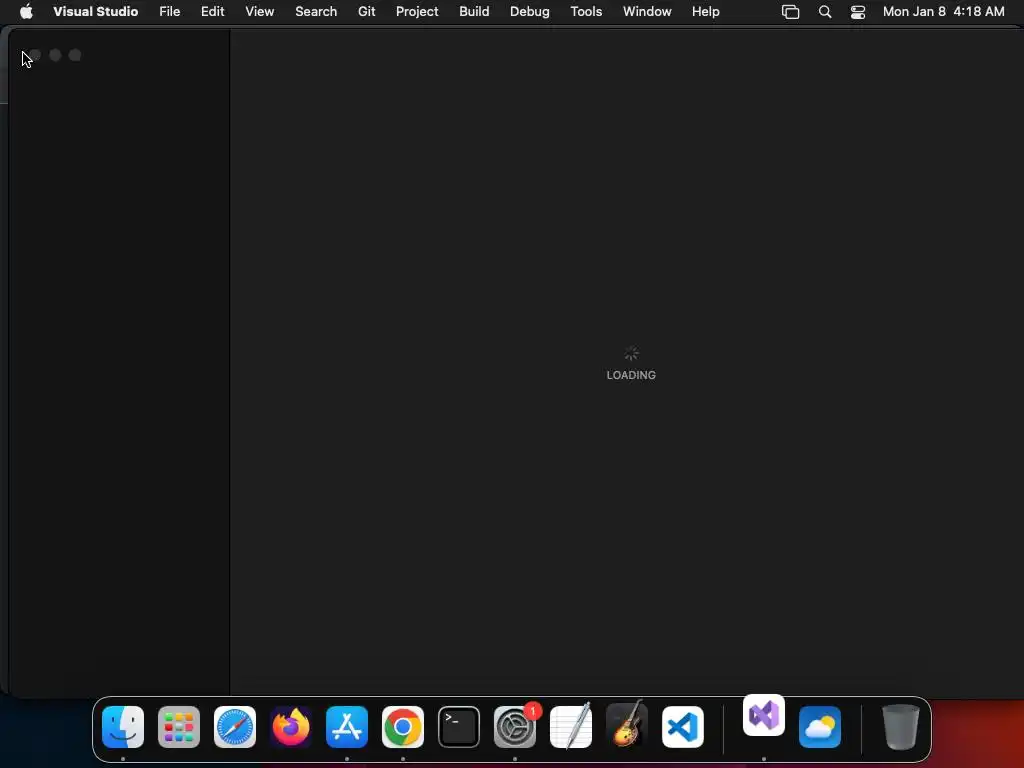This screenshot has height=768, width=1024.
Task: Open the Visual Studio application menu
Action: pyautogui.click(x=95, y=12)
